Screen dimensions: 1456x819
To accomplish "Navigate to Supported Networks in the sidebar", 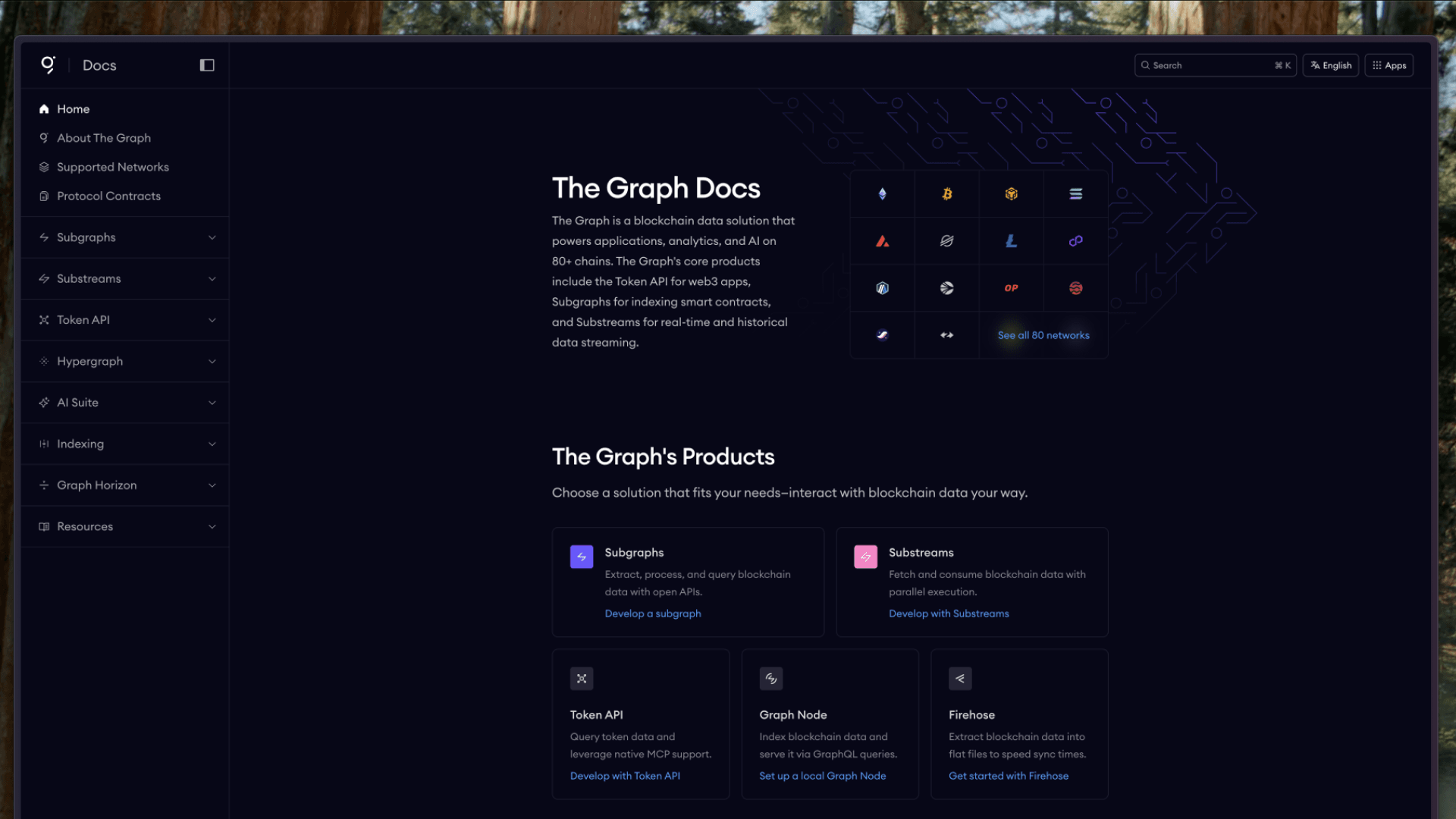I will coord(112,167).
